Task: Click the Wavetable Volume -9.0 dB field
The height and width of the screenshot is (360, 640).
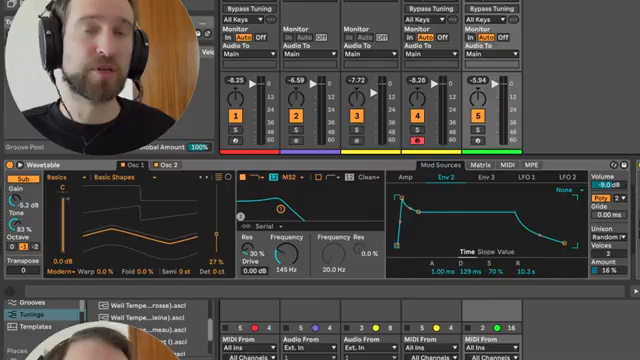Action: (609, 185)
